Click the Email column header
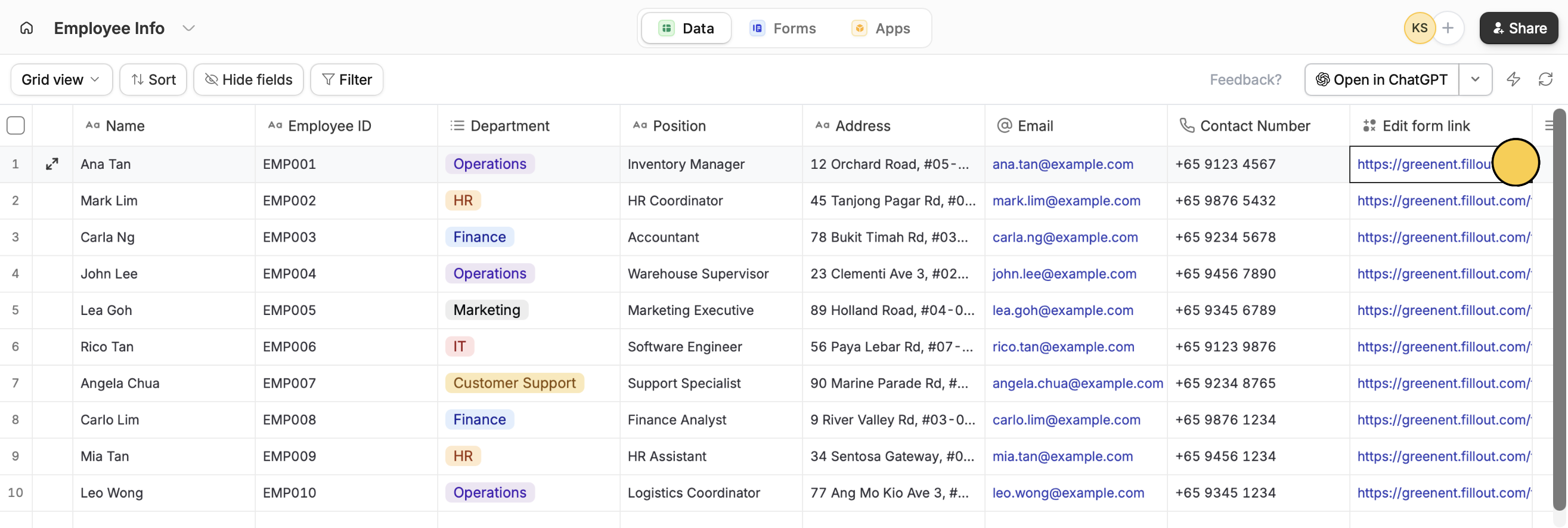The image size is (1568, 528). (1035, 125)
